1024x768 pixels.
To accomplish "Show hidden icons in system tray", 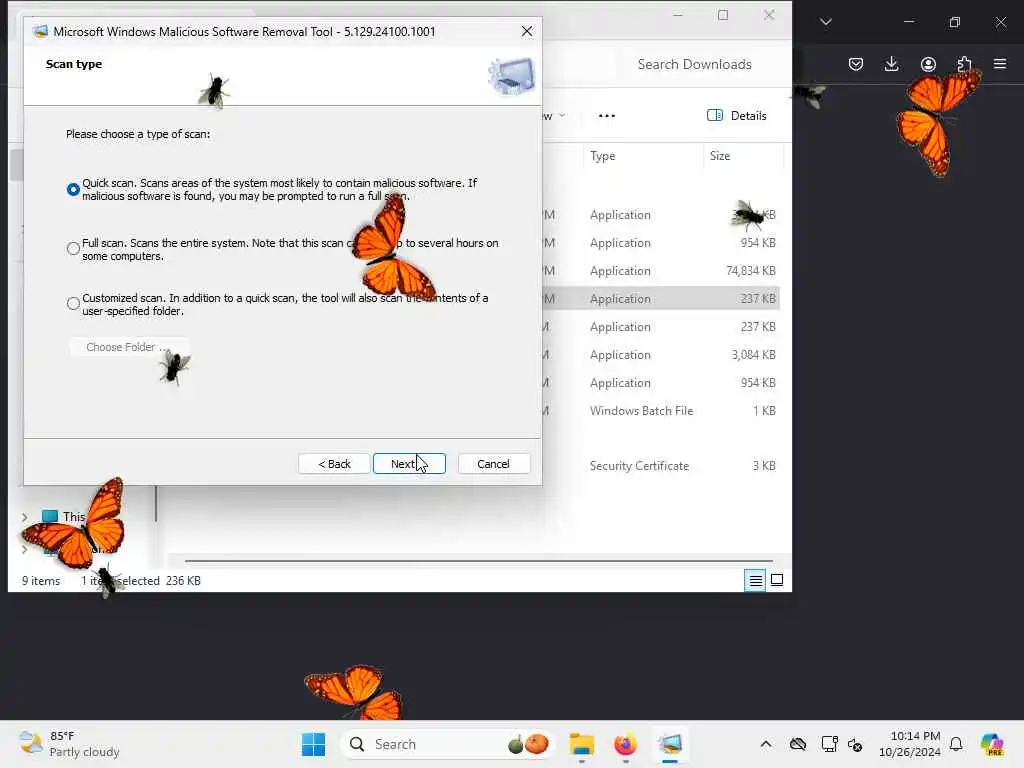I will [x=766, y=744].
